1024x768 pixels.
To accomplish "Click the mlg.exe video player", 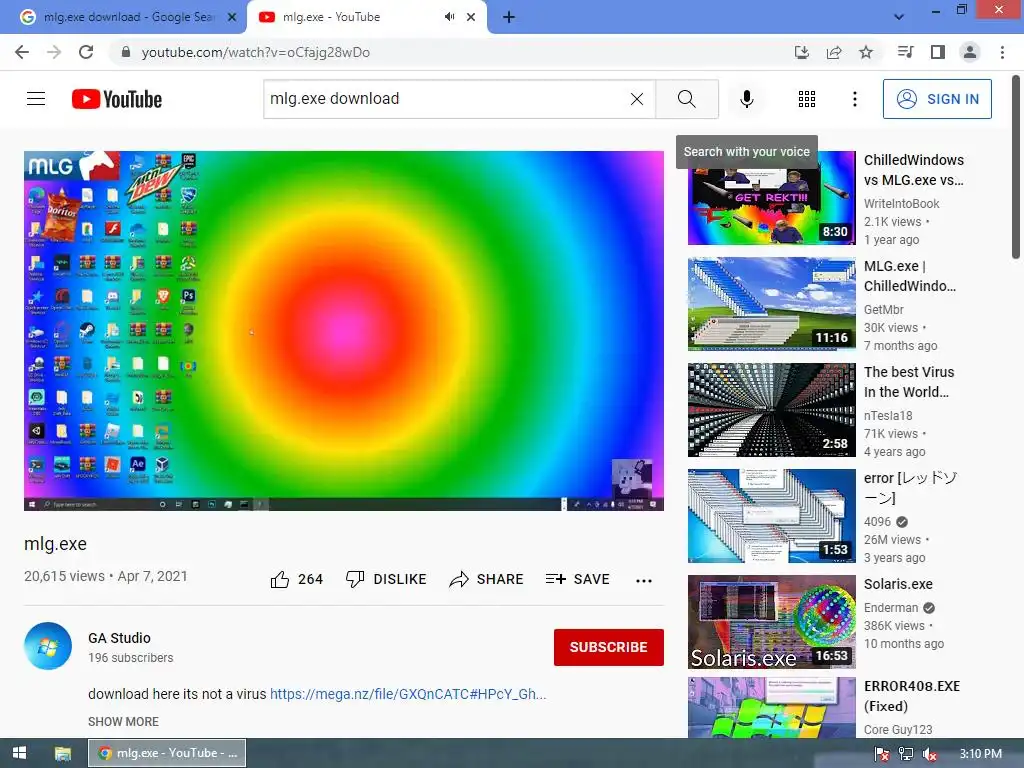I will 344,330.
